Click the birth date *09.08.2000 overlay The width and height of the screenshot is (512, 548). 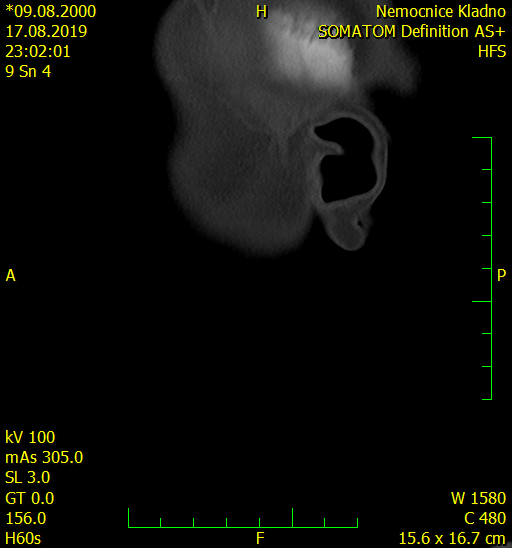(51, 11)
